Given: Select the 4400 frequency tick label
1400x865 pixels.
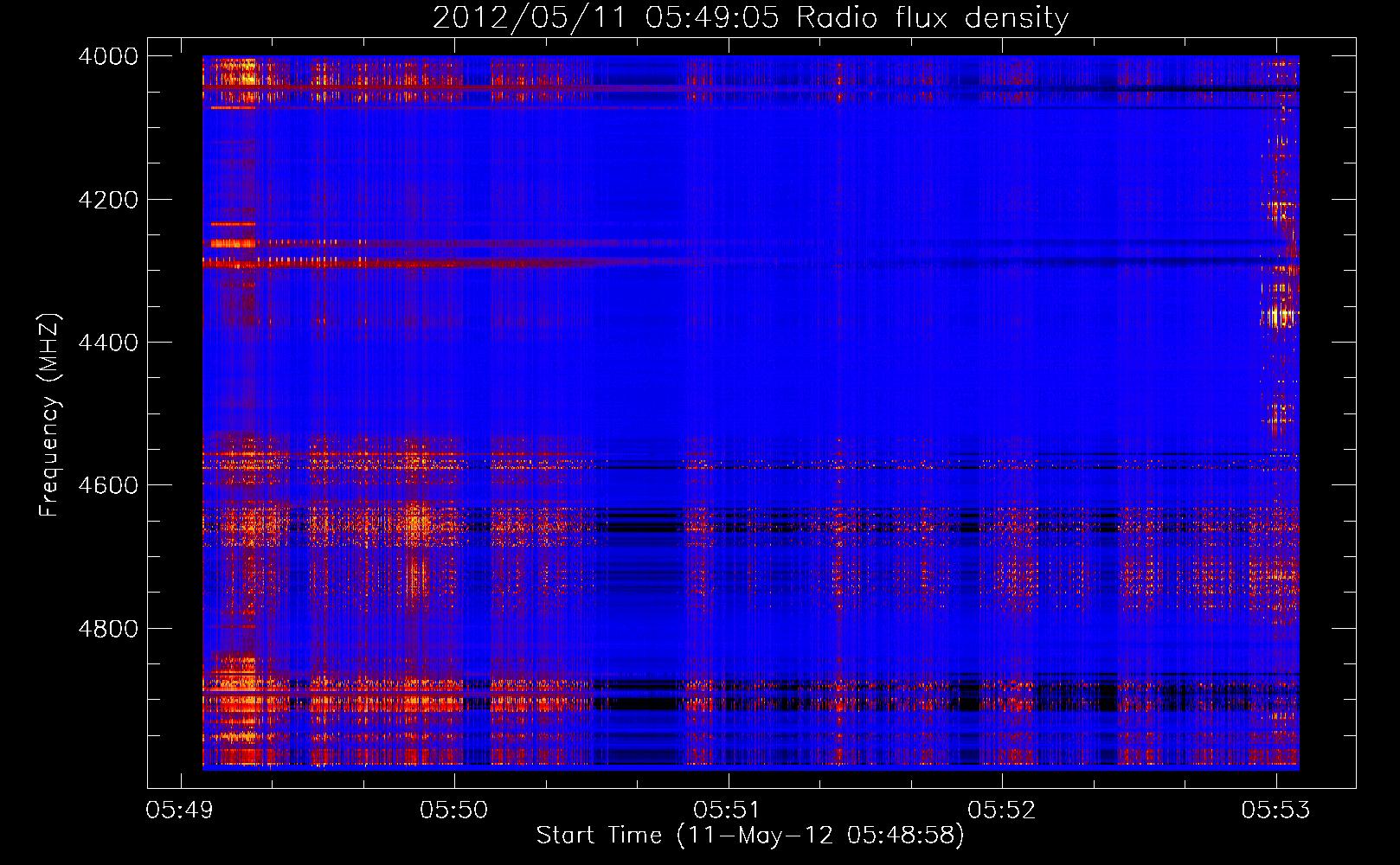Looking at the screenshot, I should coord(108,343).
